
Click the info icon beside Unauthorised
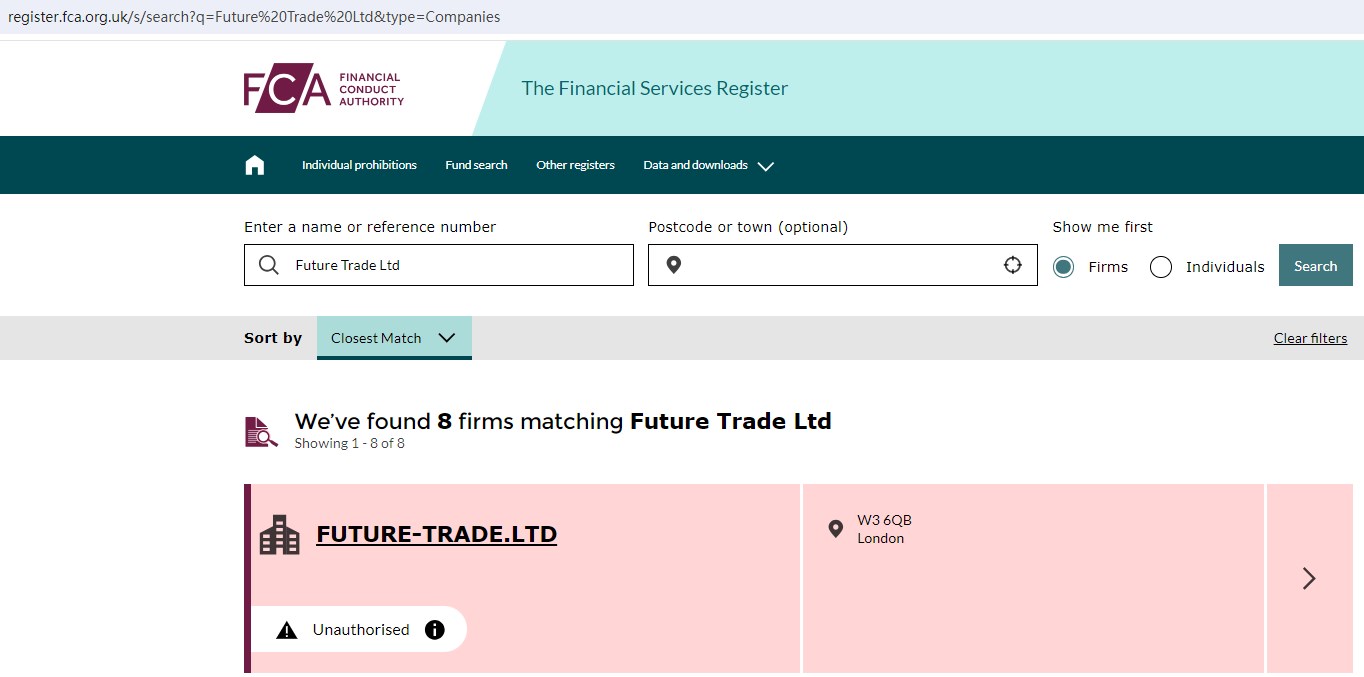tap(434, 630)
